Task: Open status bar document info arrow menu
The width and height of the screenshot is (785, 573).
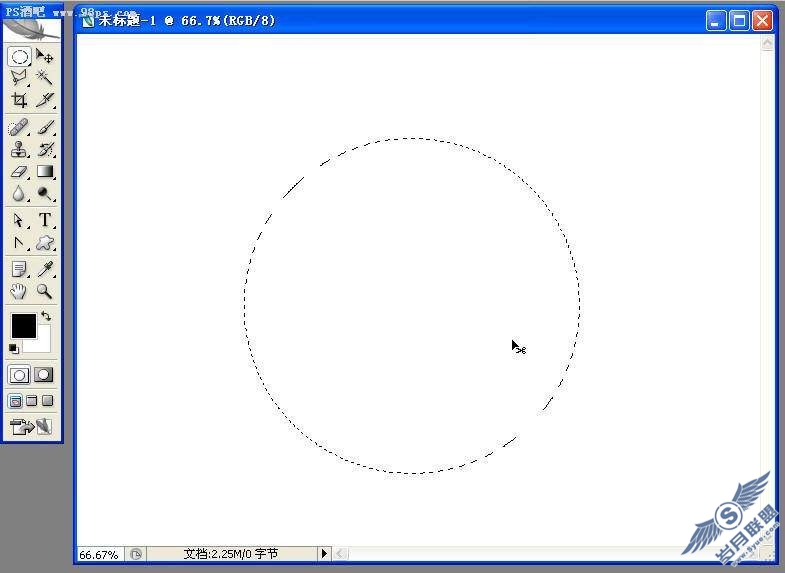Action: point(324,553)
